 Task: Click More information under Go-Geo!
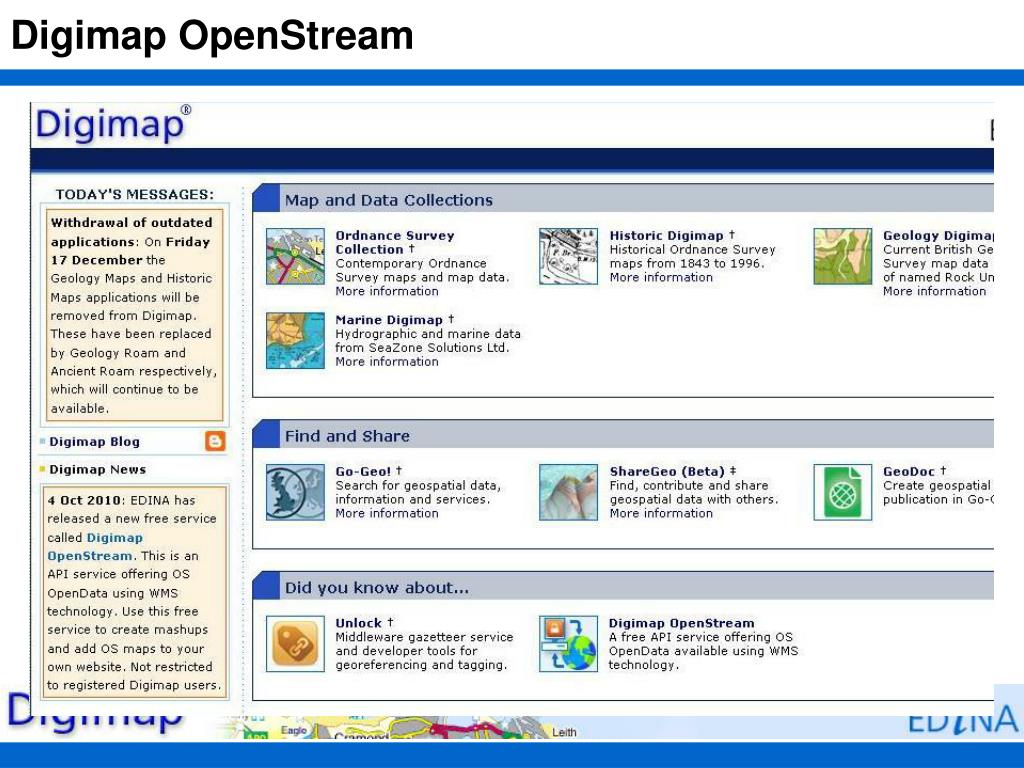386,514
